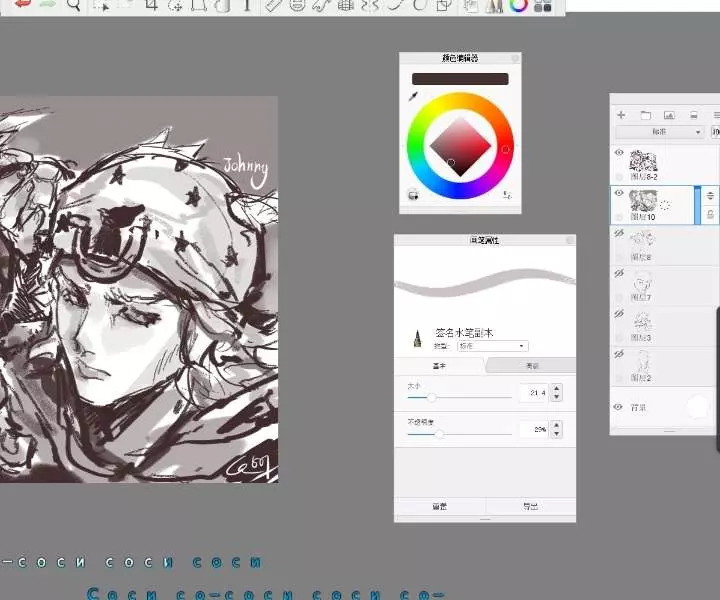Screen dimensions: 720x600
Task: Click the saturation diamond in color wheel
Action: 460,147
